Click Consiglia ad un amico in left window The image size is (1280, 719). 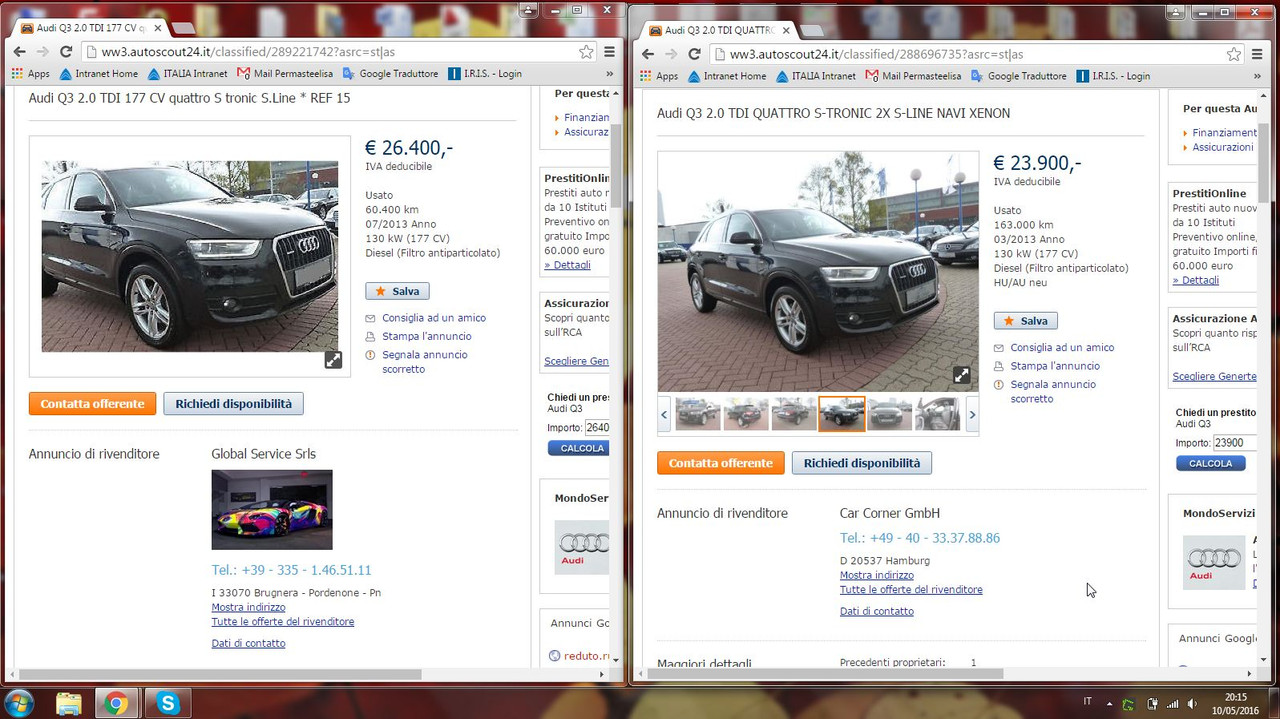(x=434, y=318)
